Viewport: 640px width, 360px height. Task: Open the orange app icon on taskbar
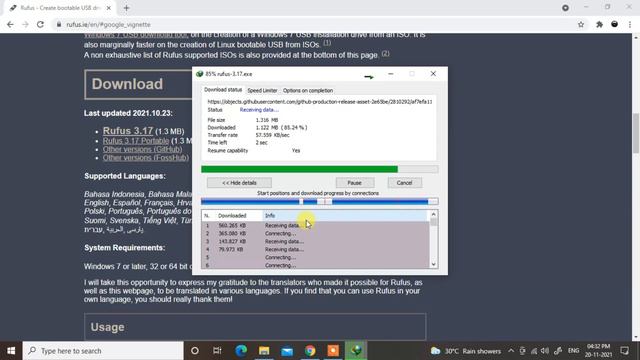click(333, 351)
